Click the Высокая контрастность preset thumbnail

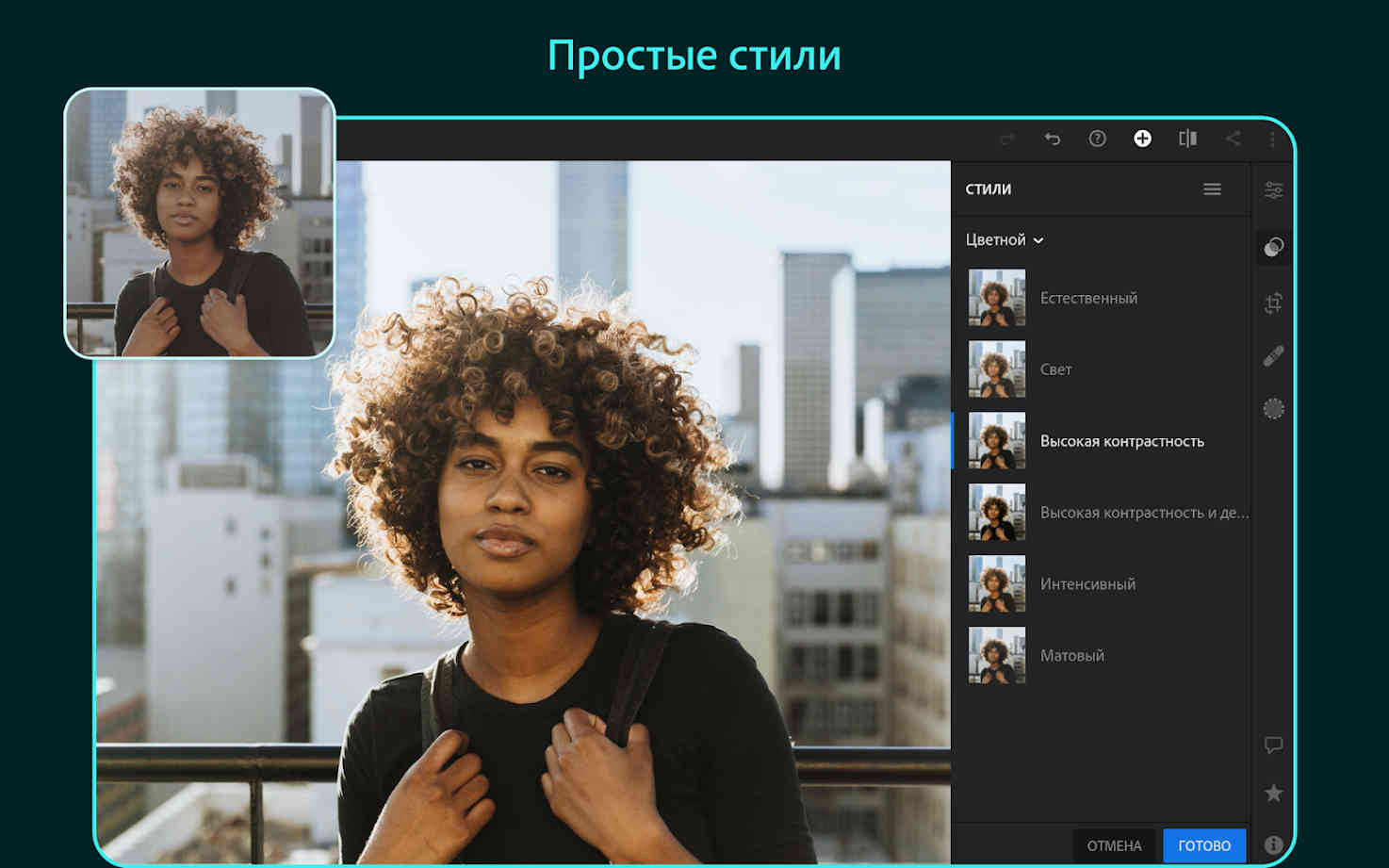(997, 441)
